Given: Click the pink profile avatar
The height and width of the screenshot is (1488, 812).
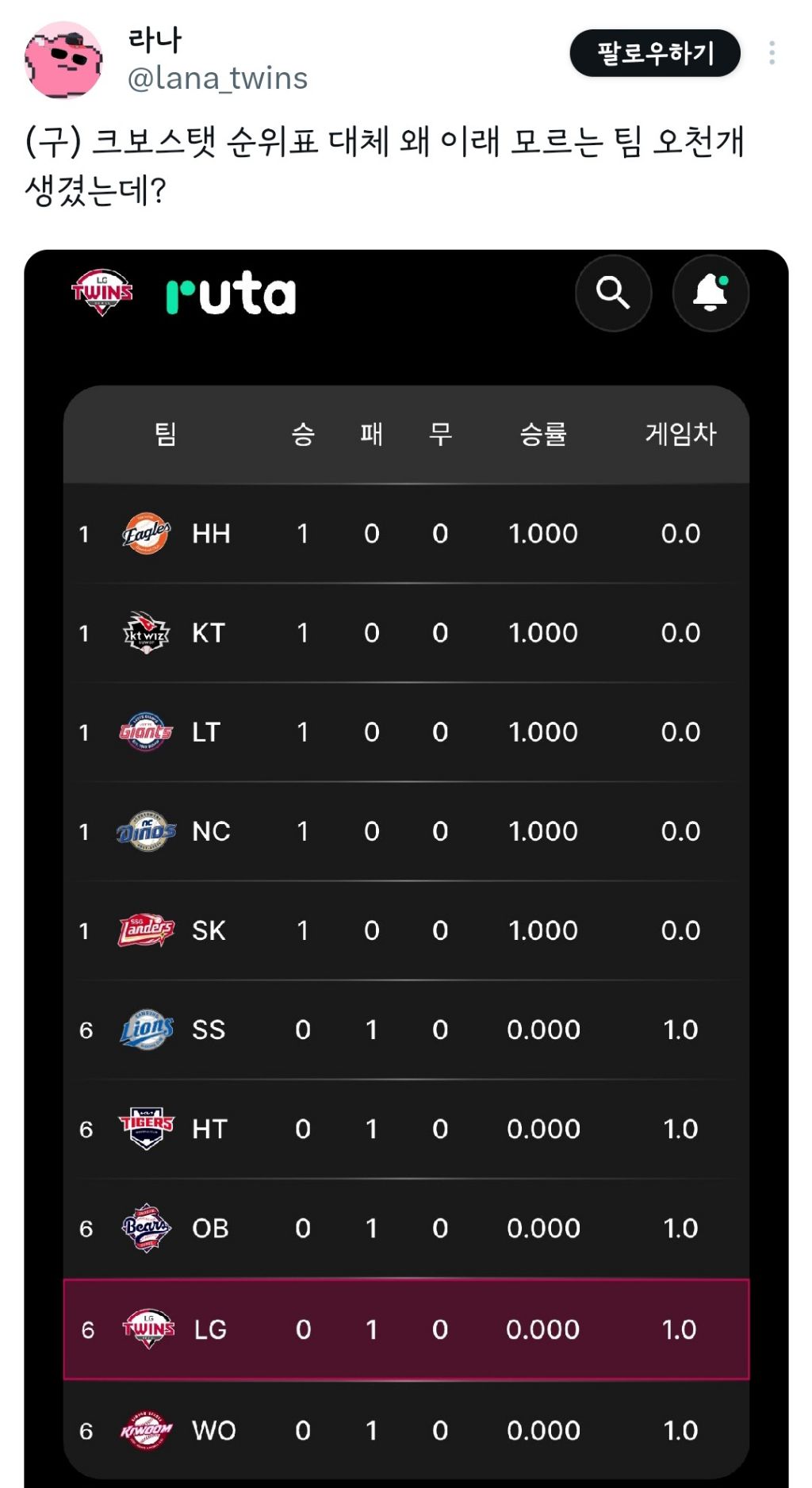Looking at the screenshot, I should pyautogui.click(x=63, y=60).
